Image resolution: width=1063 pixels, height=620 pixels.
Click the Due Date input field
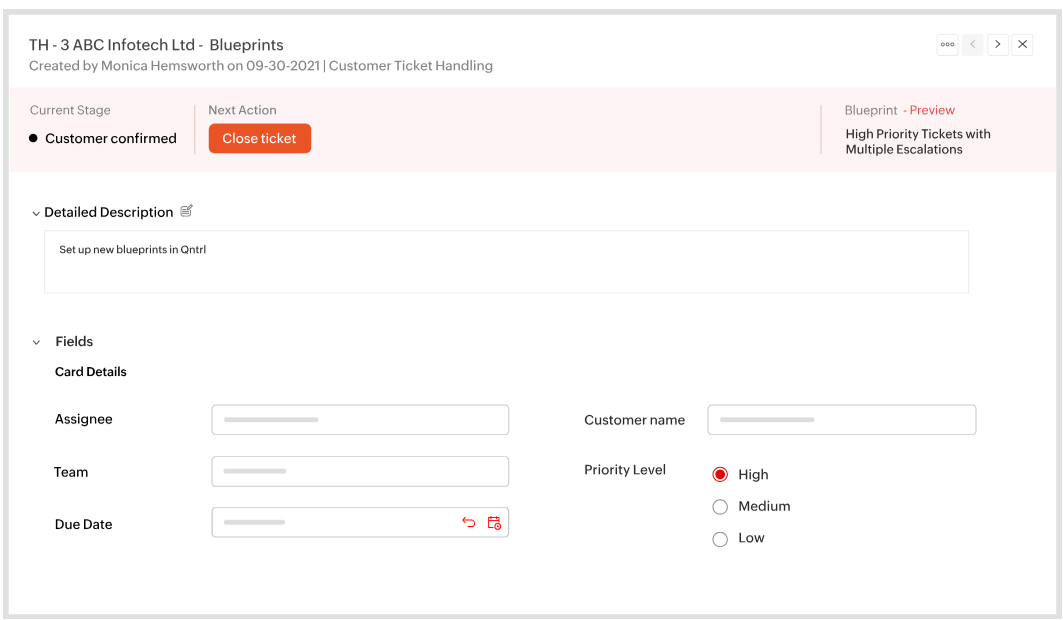click(360, 522)
